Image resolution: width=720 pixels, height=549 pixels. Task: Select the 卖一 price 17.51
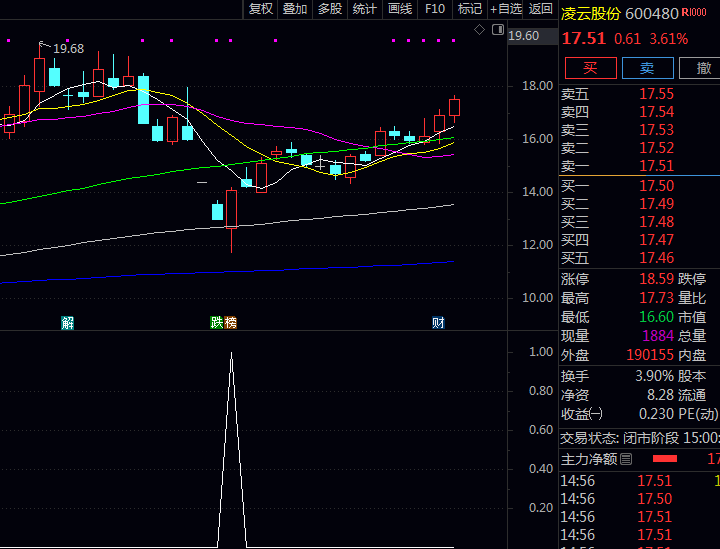click(656, 166)
